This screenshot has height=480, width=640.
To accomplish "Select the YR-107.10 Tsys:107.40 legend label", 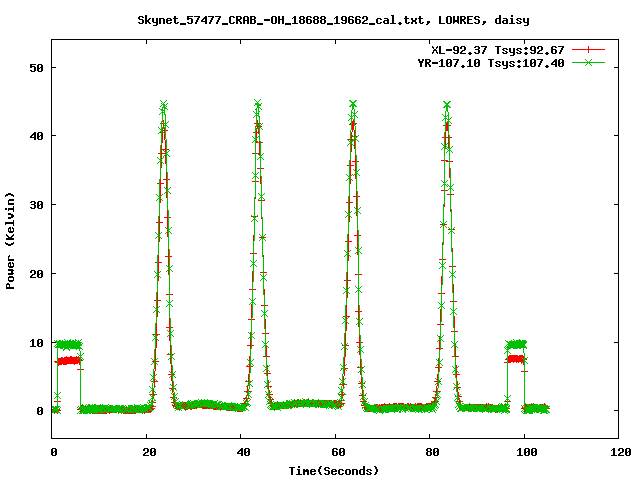I will click(491, 63).
